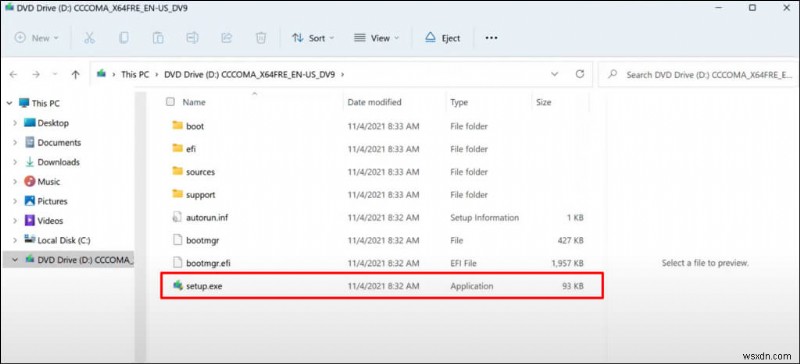800x364 pixels.
Task: Click the Cut scissors icon
Action: click(x=89, y=38)
